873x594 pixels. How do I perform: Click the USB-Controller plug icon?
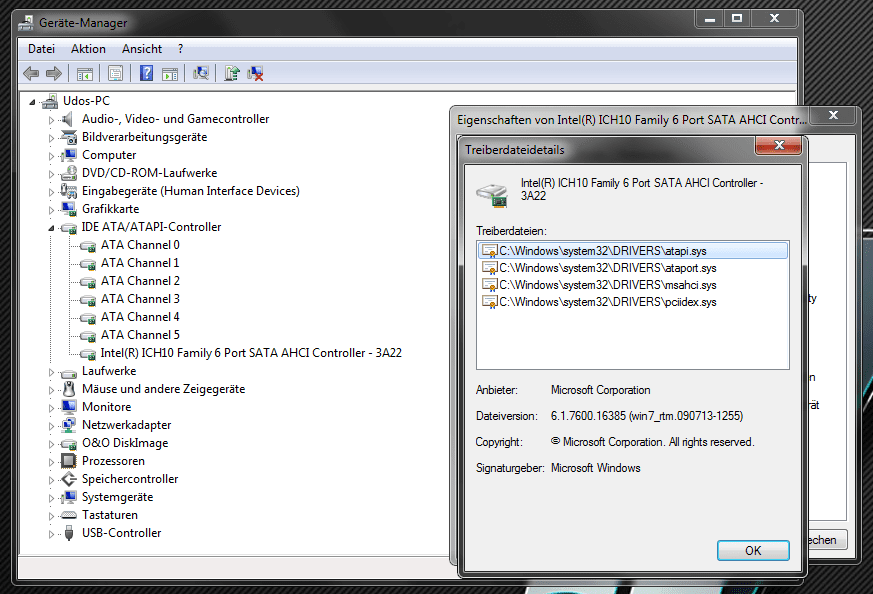click(68, 533)
